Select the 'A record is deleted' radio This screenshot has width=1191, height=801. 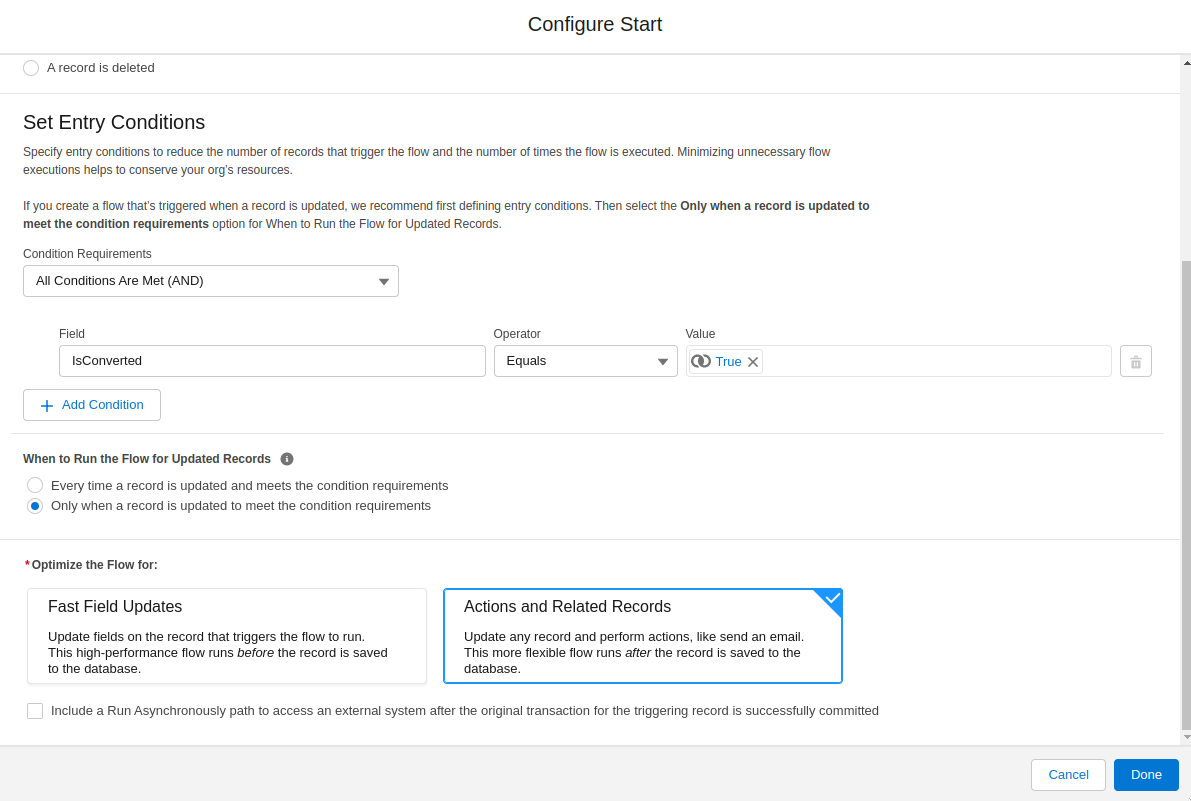point(31,68)
